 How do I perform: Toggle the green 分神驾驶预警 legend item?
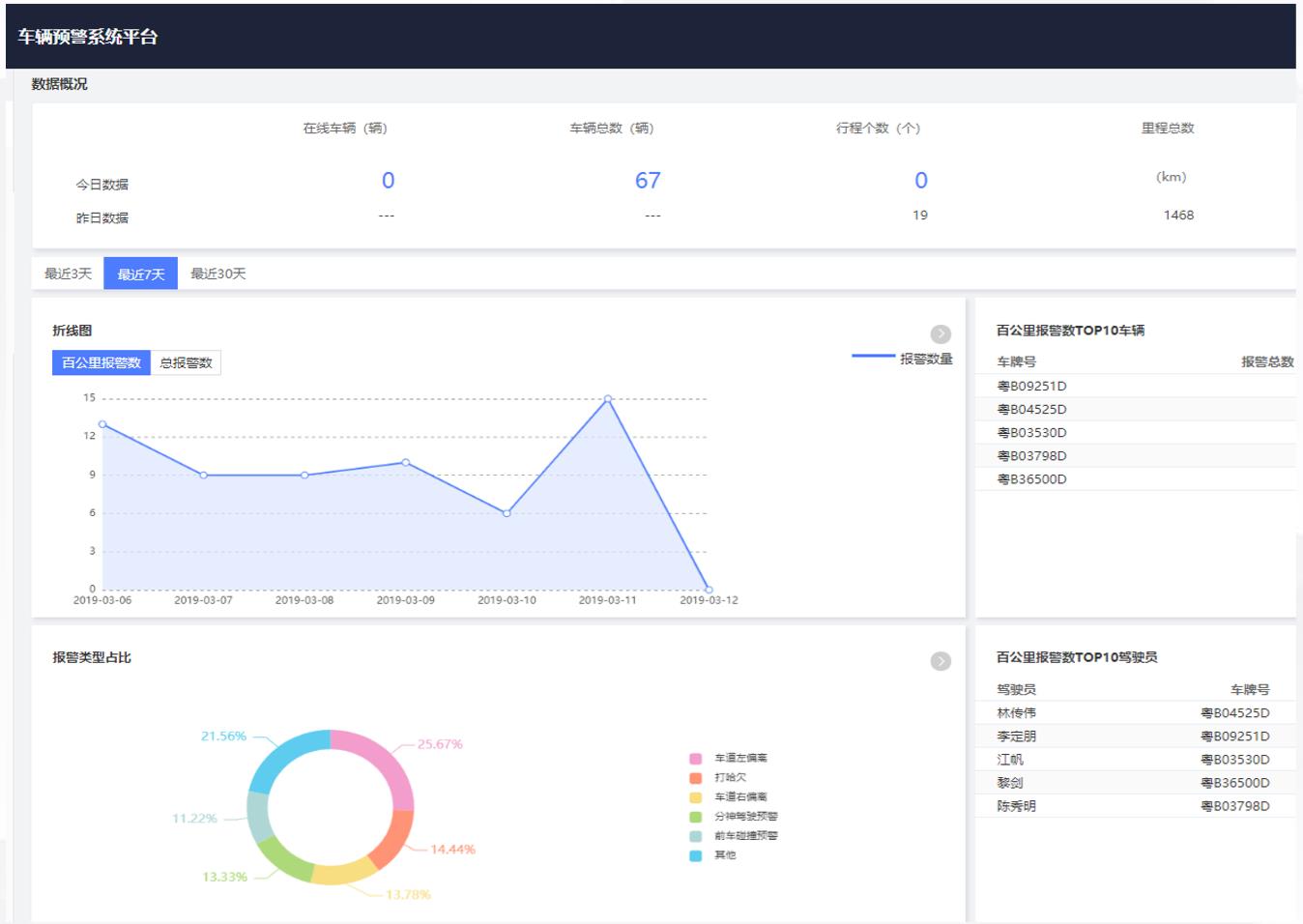[x=734, y=817]
